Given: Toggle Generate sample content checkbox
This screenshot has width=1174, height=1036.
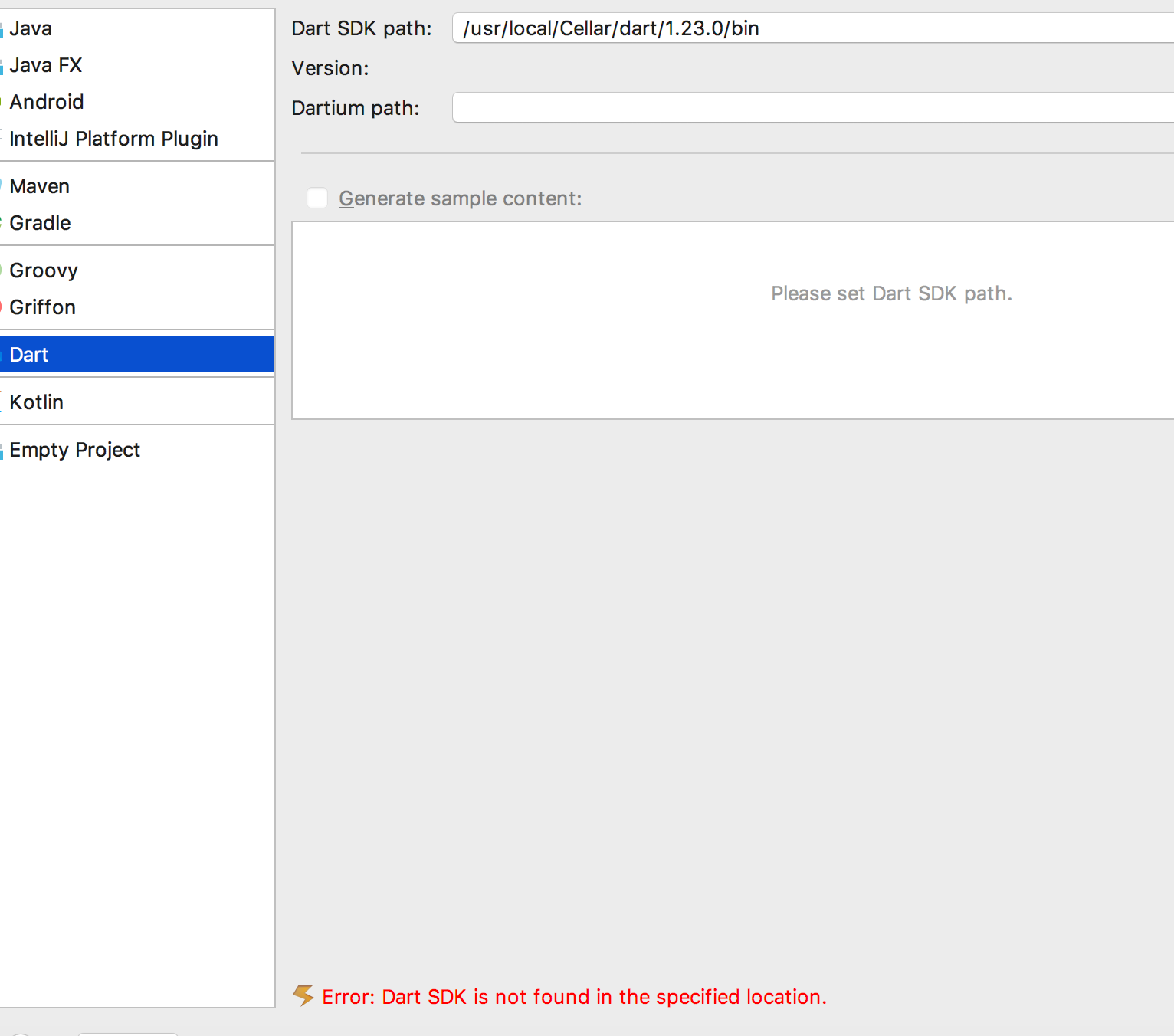Looking at the screenshot, I should (317, 198).
